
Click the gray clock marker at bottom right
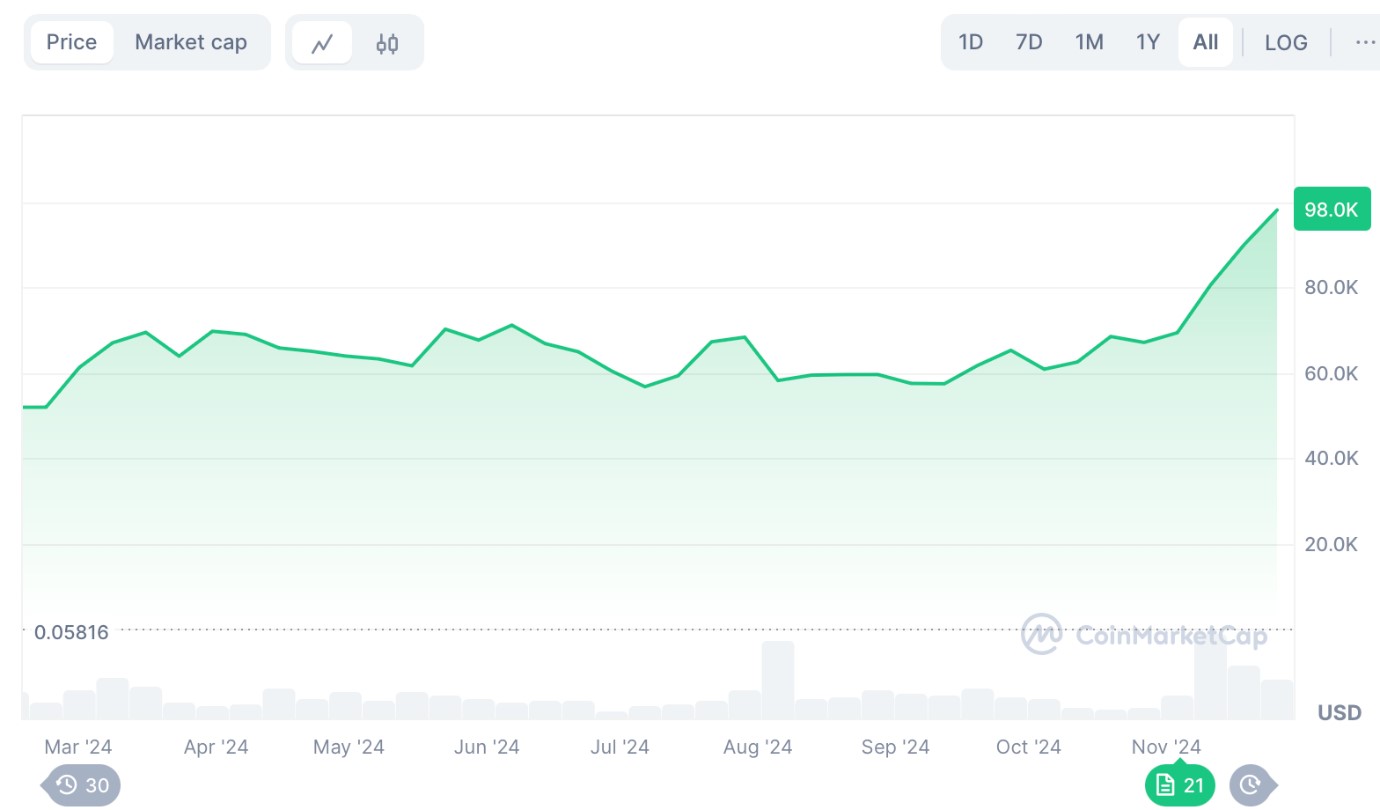point(1252,785)
